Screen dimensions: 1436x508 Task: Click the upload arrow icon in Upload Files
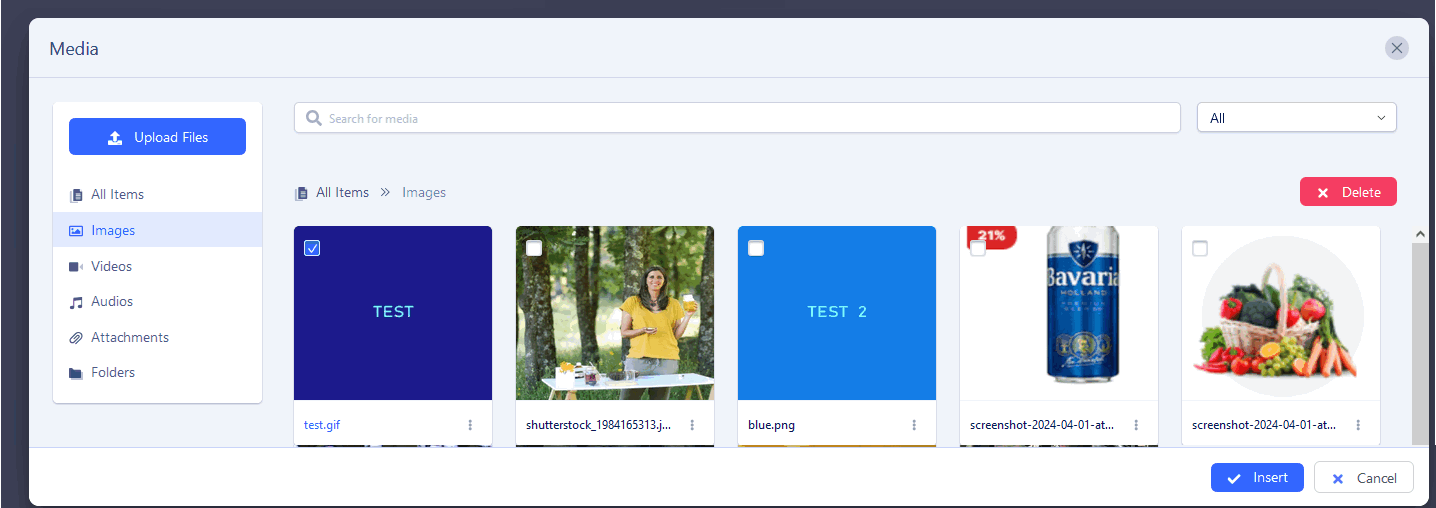point(115,138)
